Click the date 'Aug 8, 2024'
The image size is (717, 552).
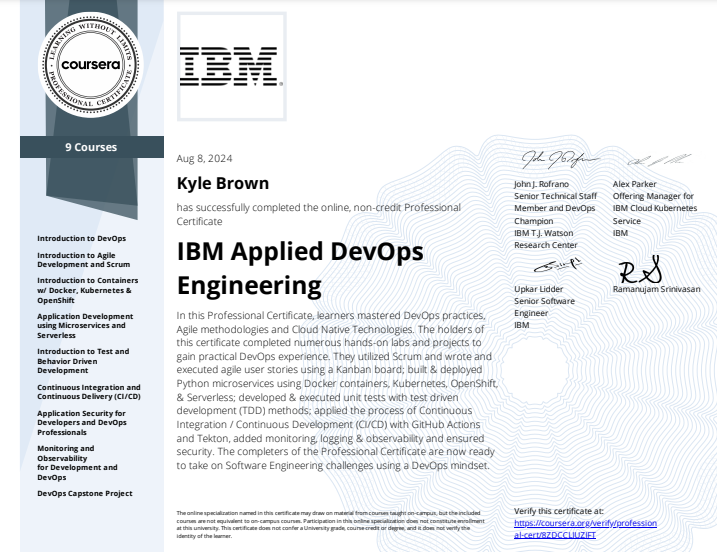[x=204, y=158]
